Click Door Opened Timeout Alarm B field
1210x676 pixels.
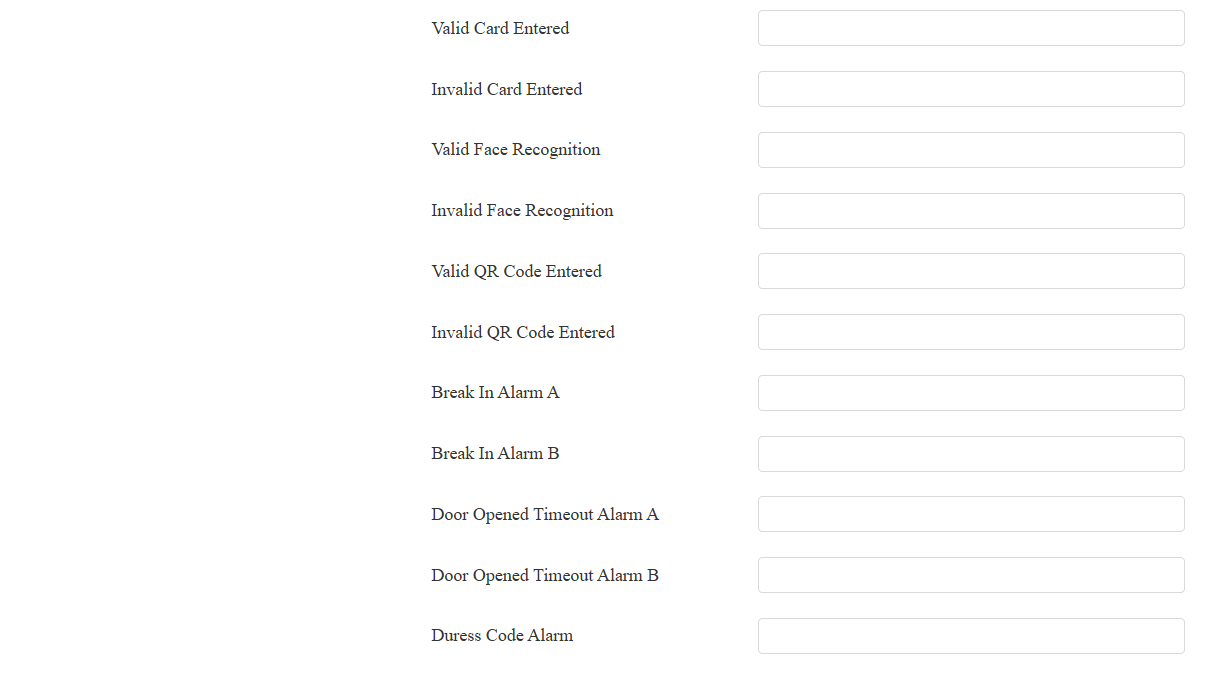pos(971,575)
